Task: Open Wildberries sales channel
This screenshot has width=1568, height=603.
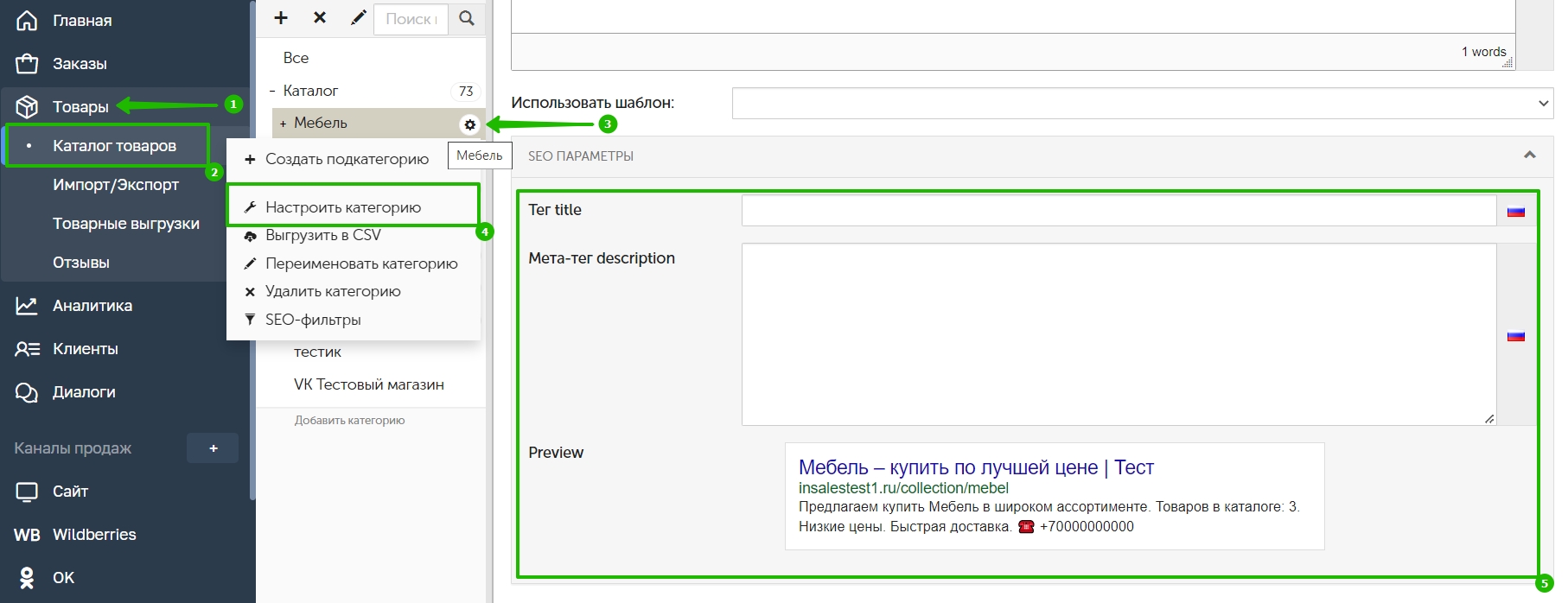Action: [x=93, y=535]
